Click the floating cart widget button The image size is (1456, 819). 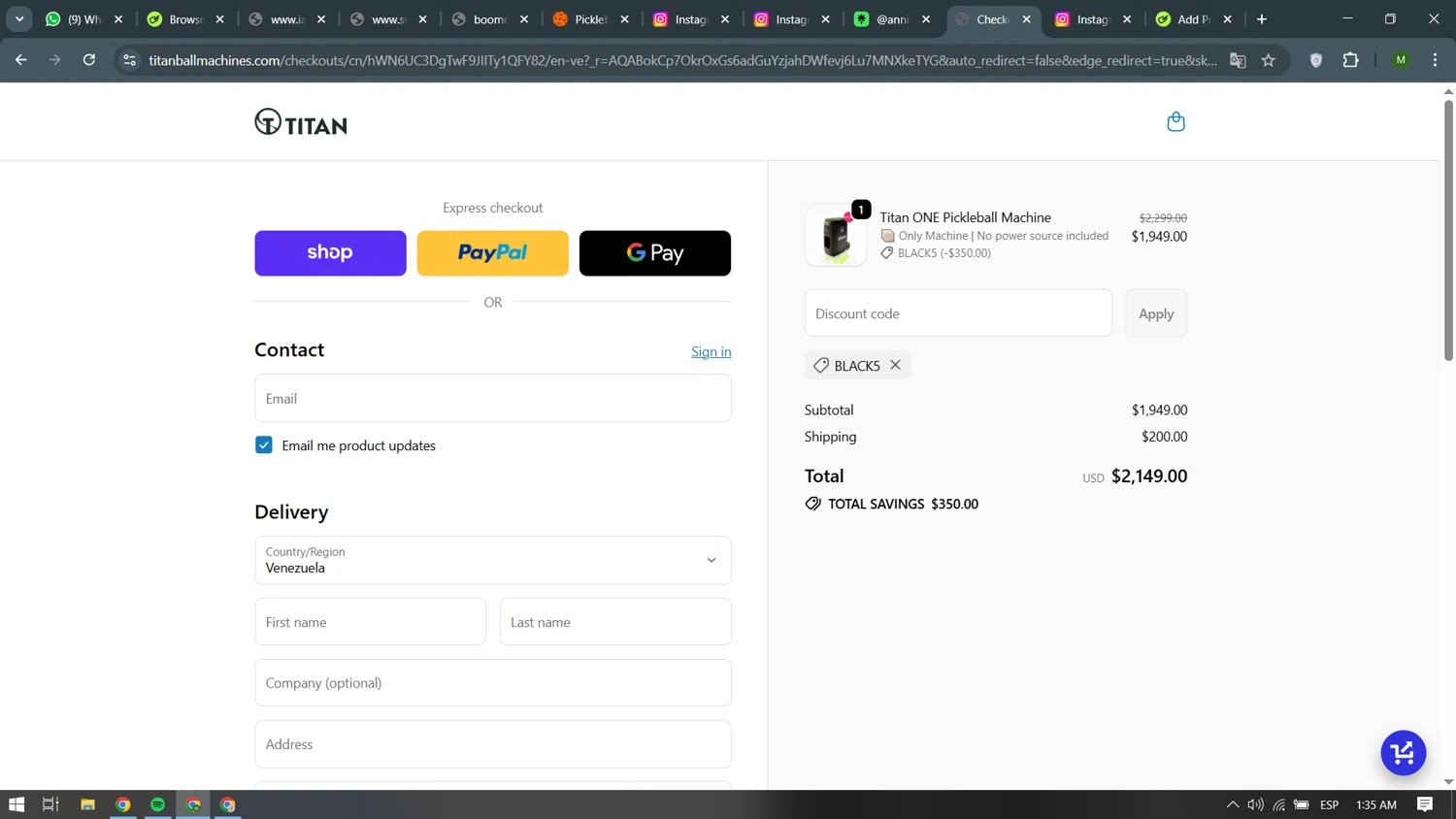point(1403,753)
